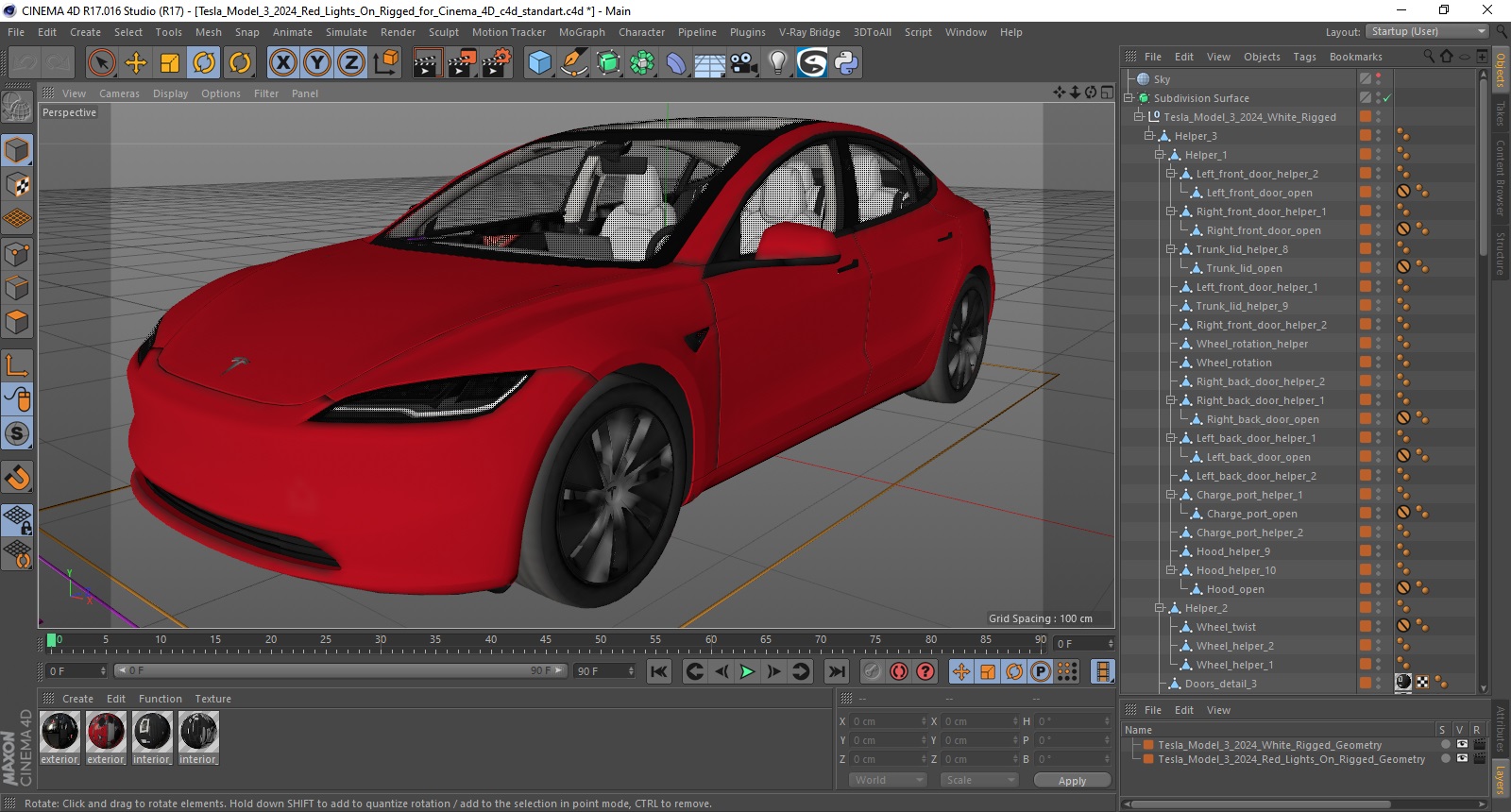Select red exterior material swatch

click(106, 732)
